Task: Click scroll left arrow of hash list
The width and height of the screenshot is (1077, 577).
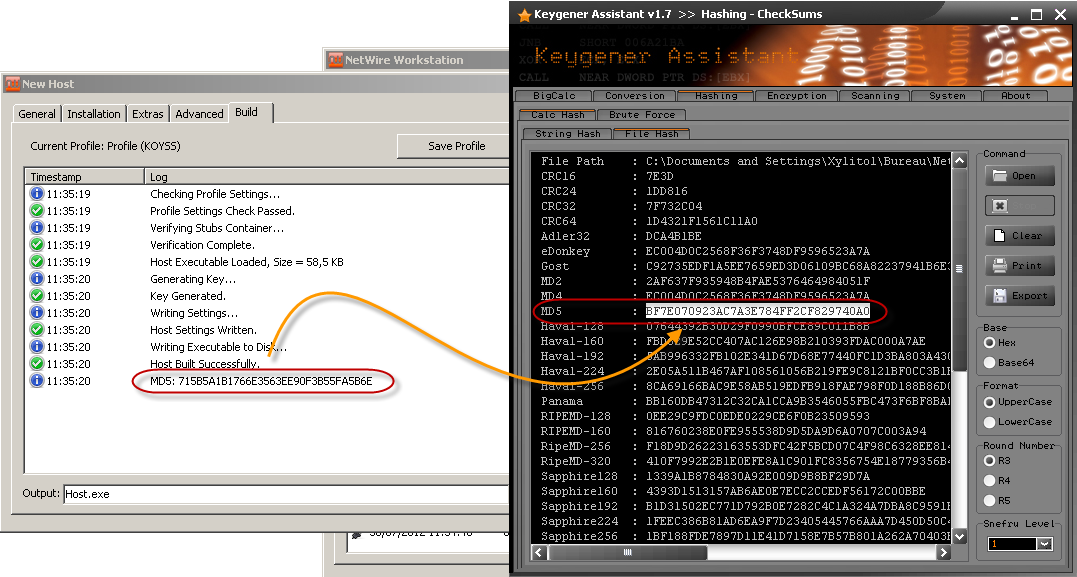Action: [x=539, y=552]
